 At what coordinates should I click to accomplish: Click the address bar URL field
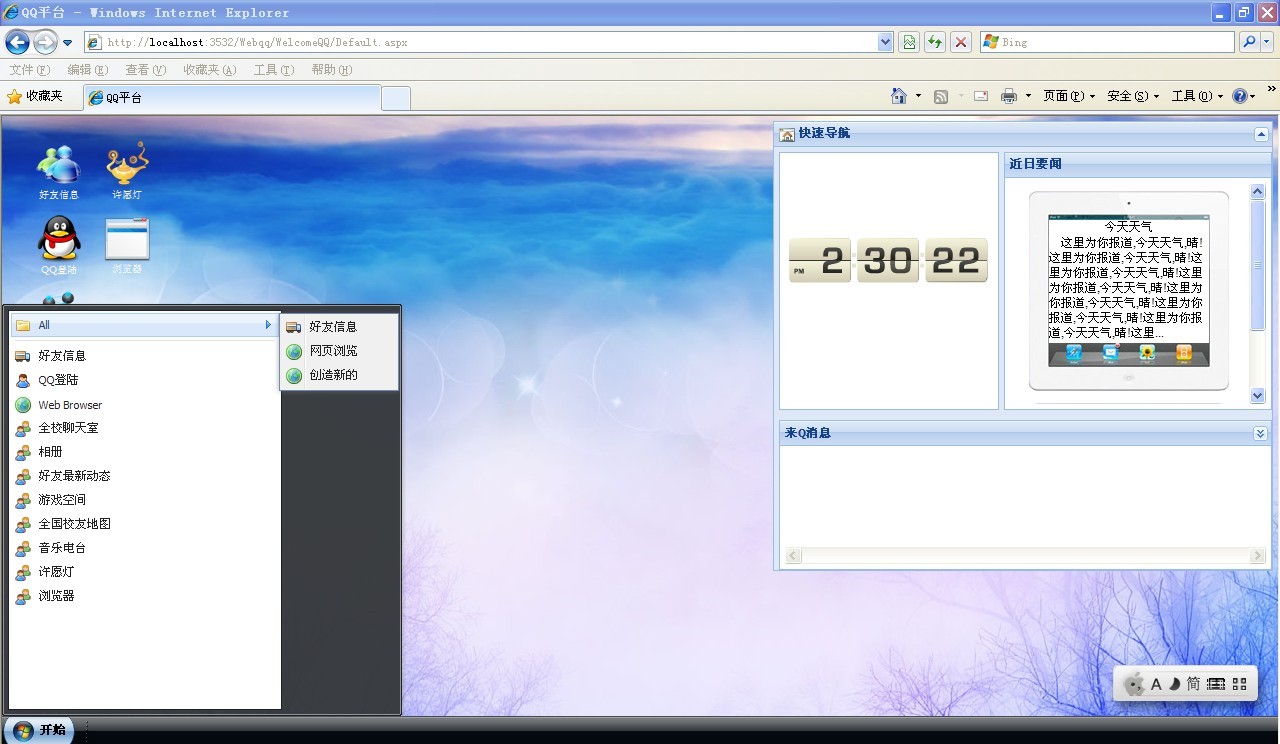[490, 42]
